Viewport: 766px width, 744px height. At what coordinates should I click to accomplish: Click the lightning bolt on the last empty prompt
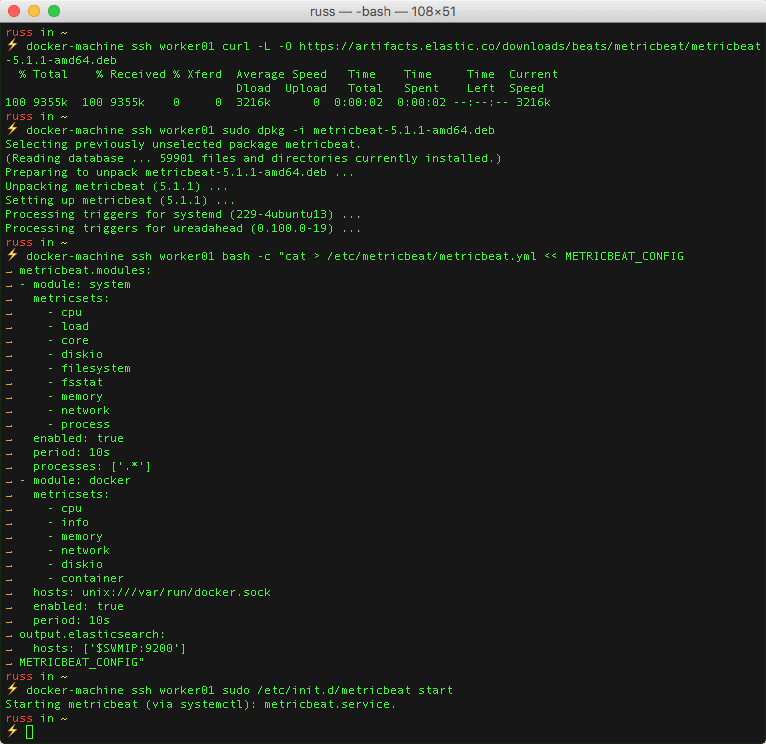pos(12,732)
